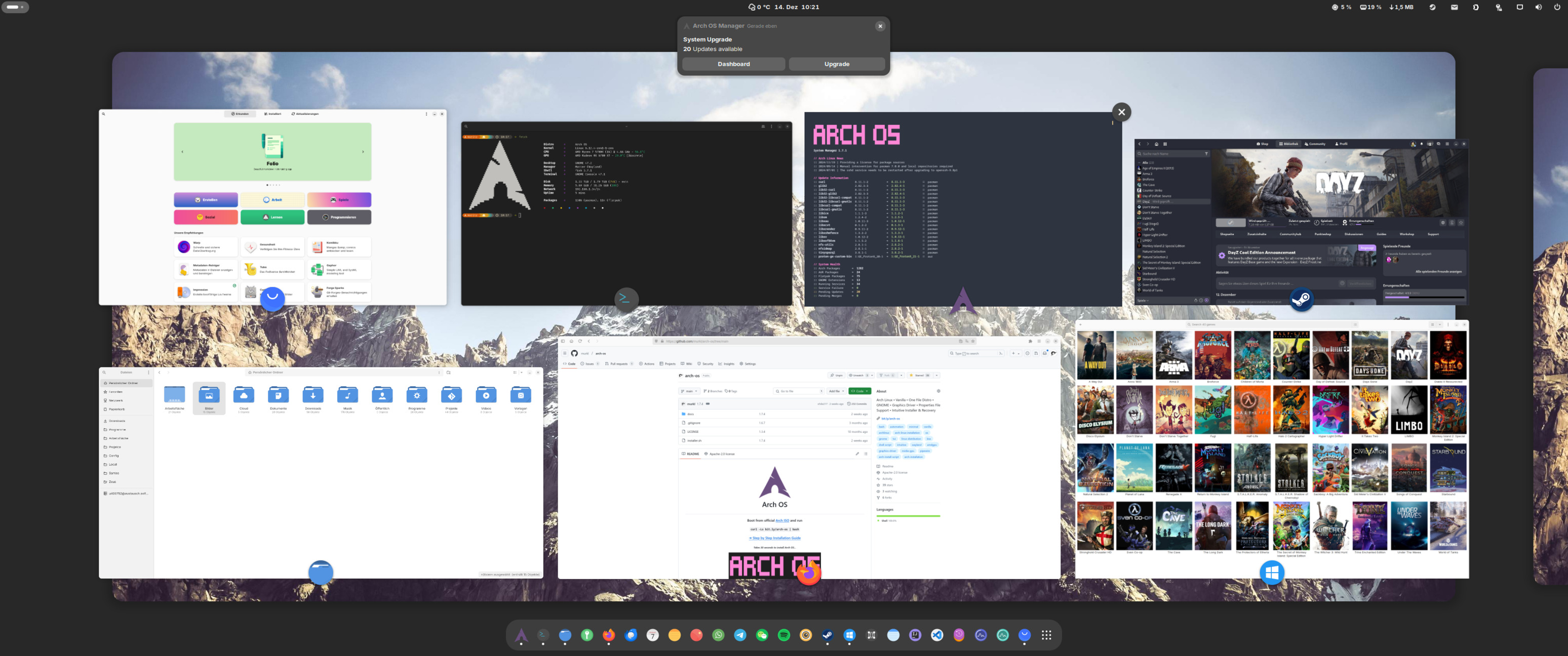This screenshot has height=656, width=1568.
Task: Click Steam back arrow in toolbar
Action: (1140, 144)
